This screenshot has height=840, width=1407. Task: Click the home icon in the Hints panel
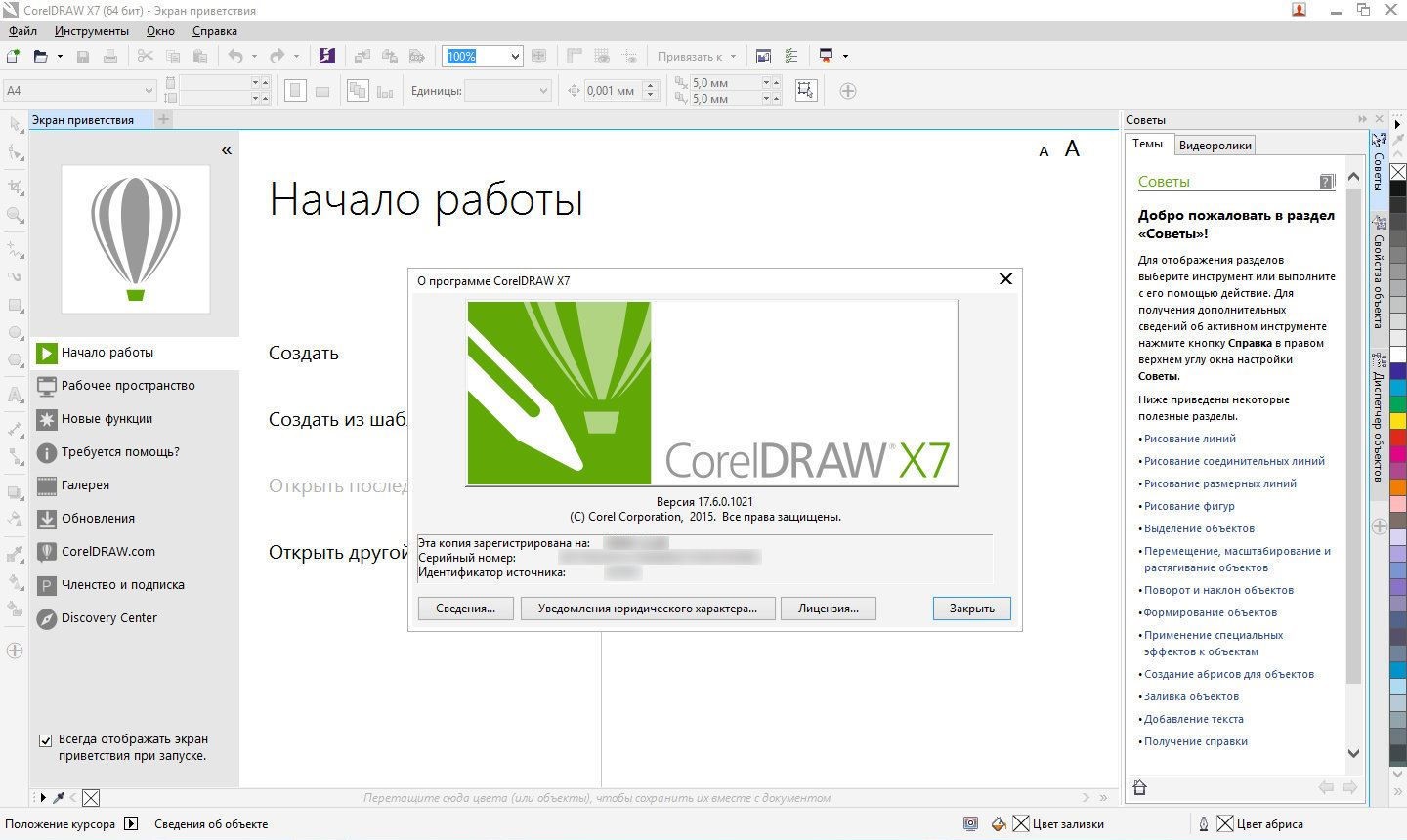(x=1139, y=787)
